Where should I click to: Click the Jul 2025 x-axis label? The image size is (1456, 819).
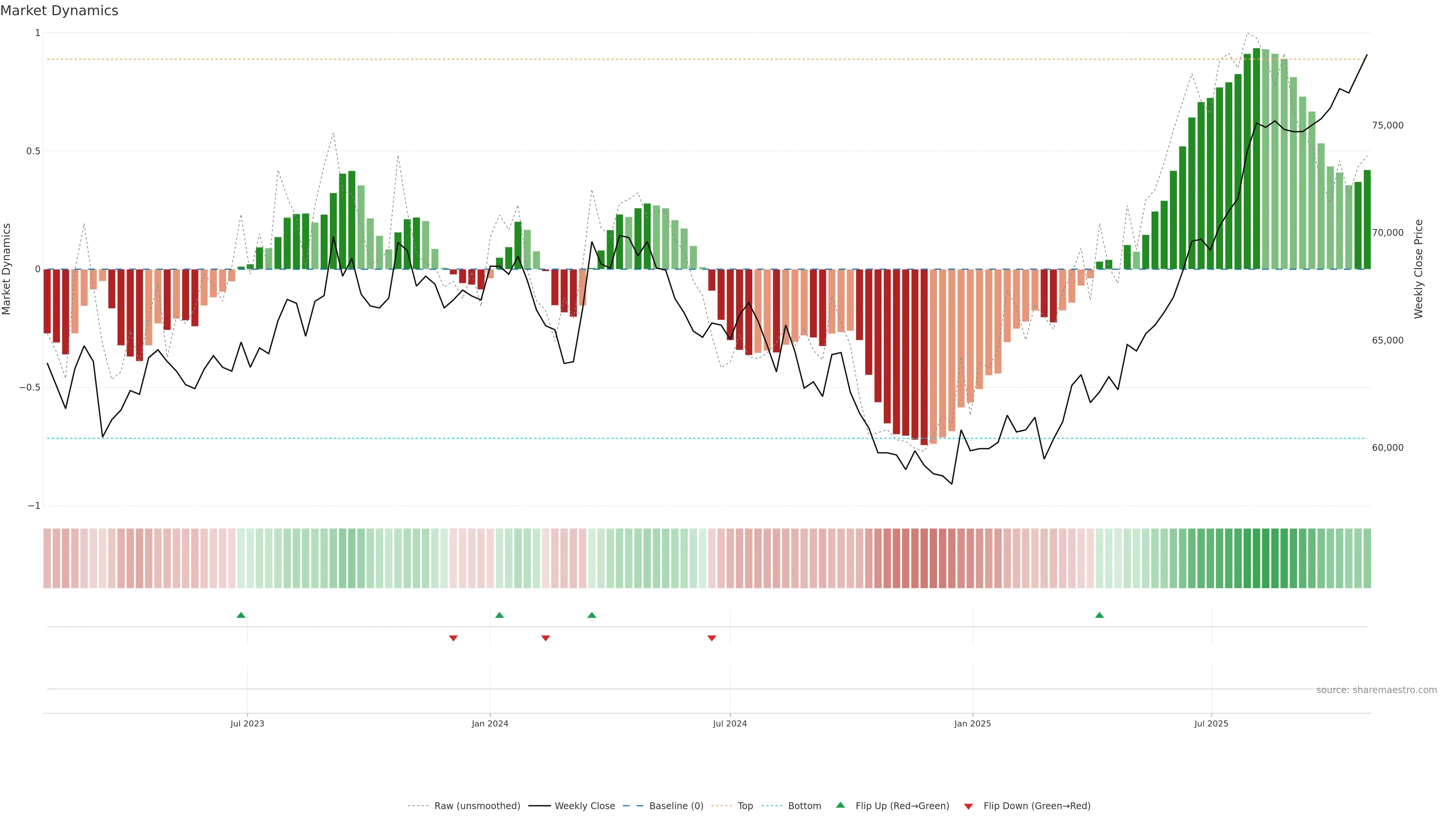1211,723
